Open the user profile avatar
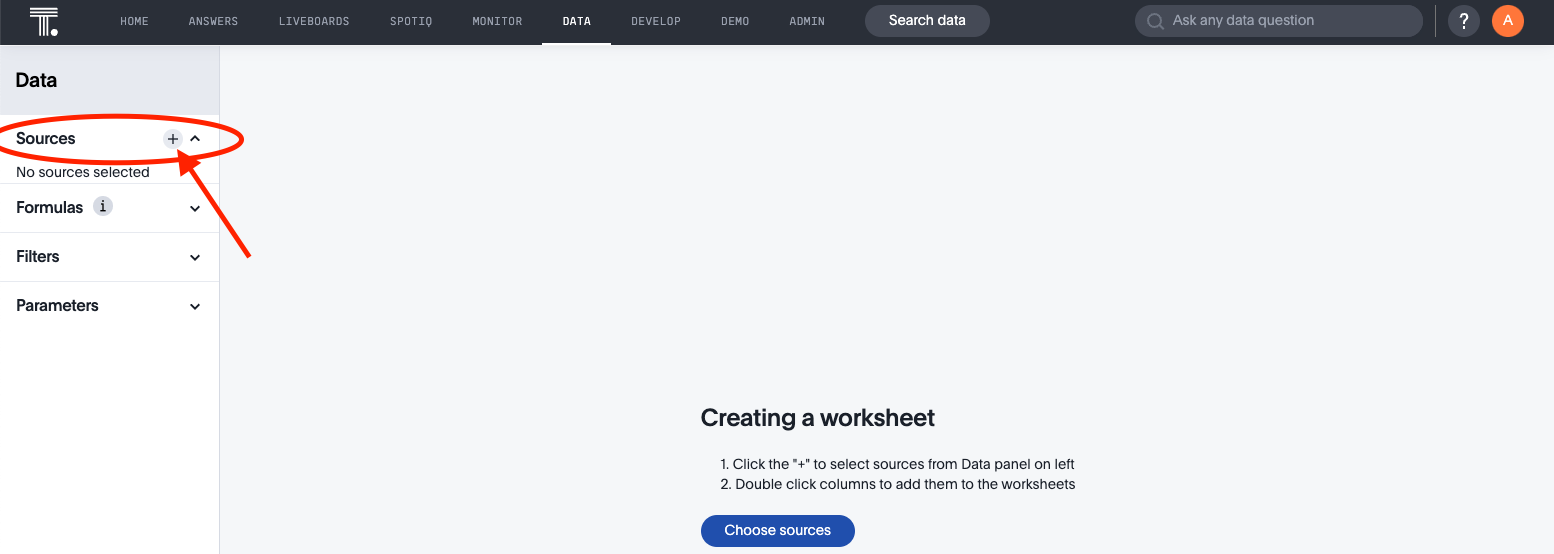Screen dimensions: 1554x554 [x=1507, y=21]
